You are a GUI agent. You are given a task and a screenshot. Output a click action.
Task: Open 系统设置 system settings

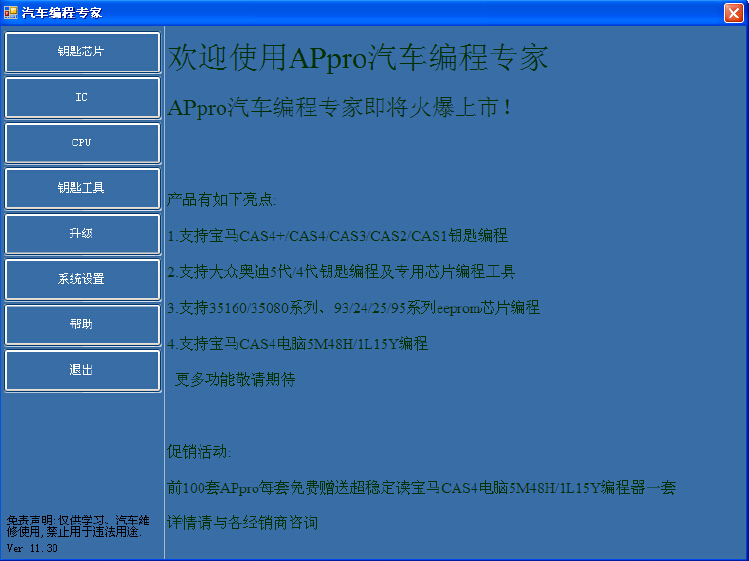82,279
